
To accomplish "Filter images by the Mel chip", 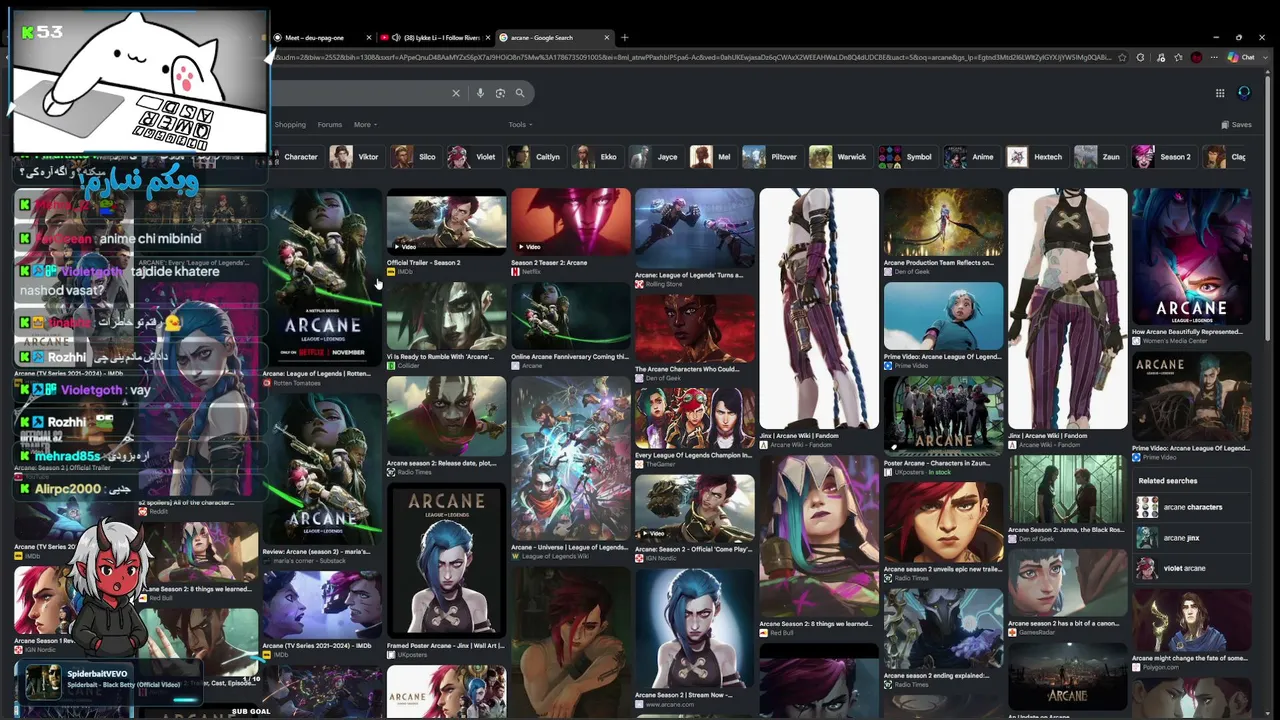I will 713,157.
